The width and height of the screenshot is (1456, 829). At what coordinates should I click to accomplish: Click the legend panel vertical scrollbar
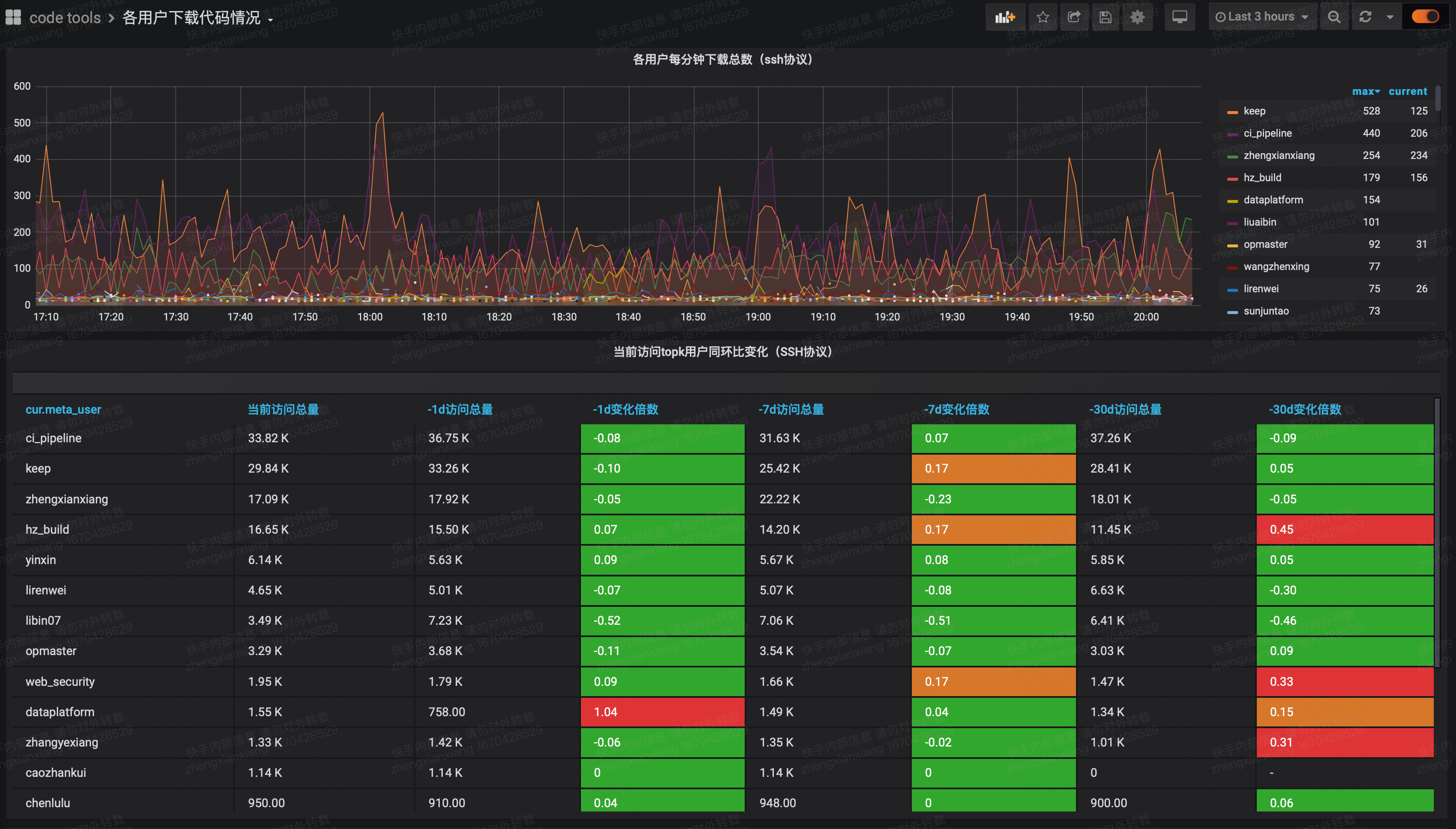(x=1438, y=99)
